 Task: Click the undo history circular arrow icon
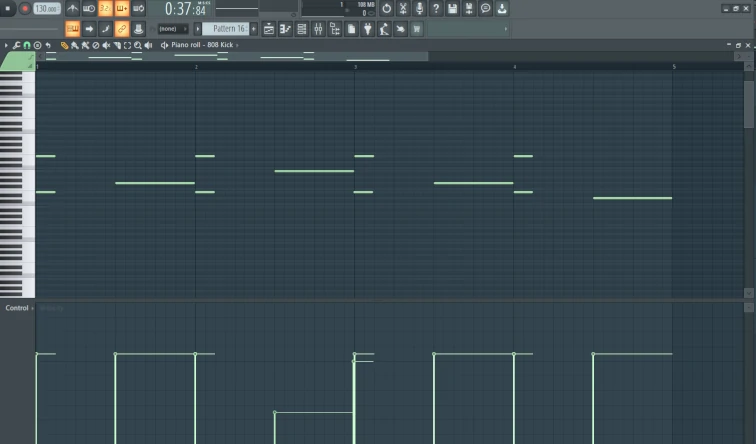coord(387,8)
